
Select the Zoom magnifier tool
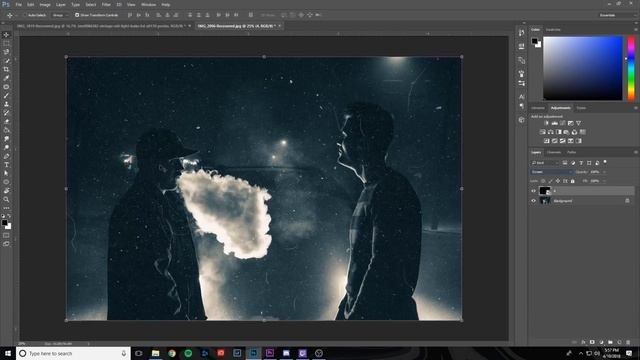tap(6, 200)
